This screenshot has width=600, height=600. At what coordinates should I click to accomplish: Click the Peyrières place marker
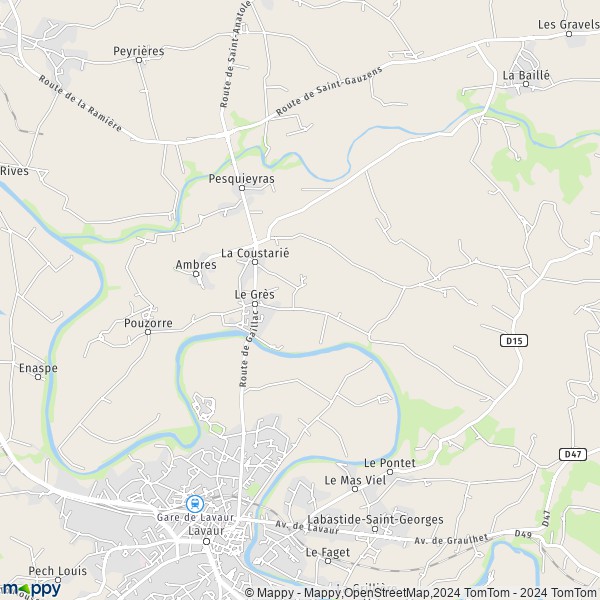(139, 60)
